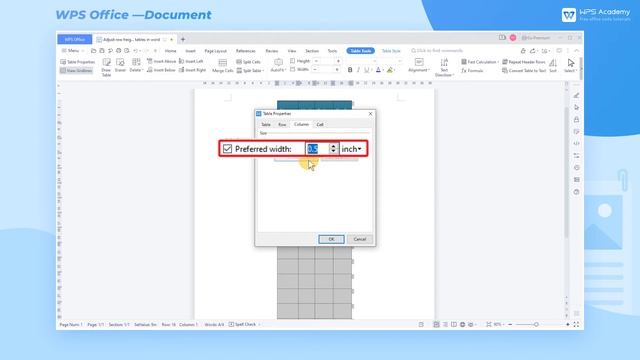Image resolution: width=640 pixels, height=360 pixels.
Task: Toggle Underline formatting
Action: click(367, 70)
